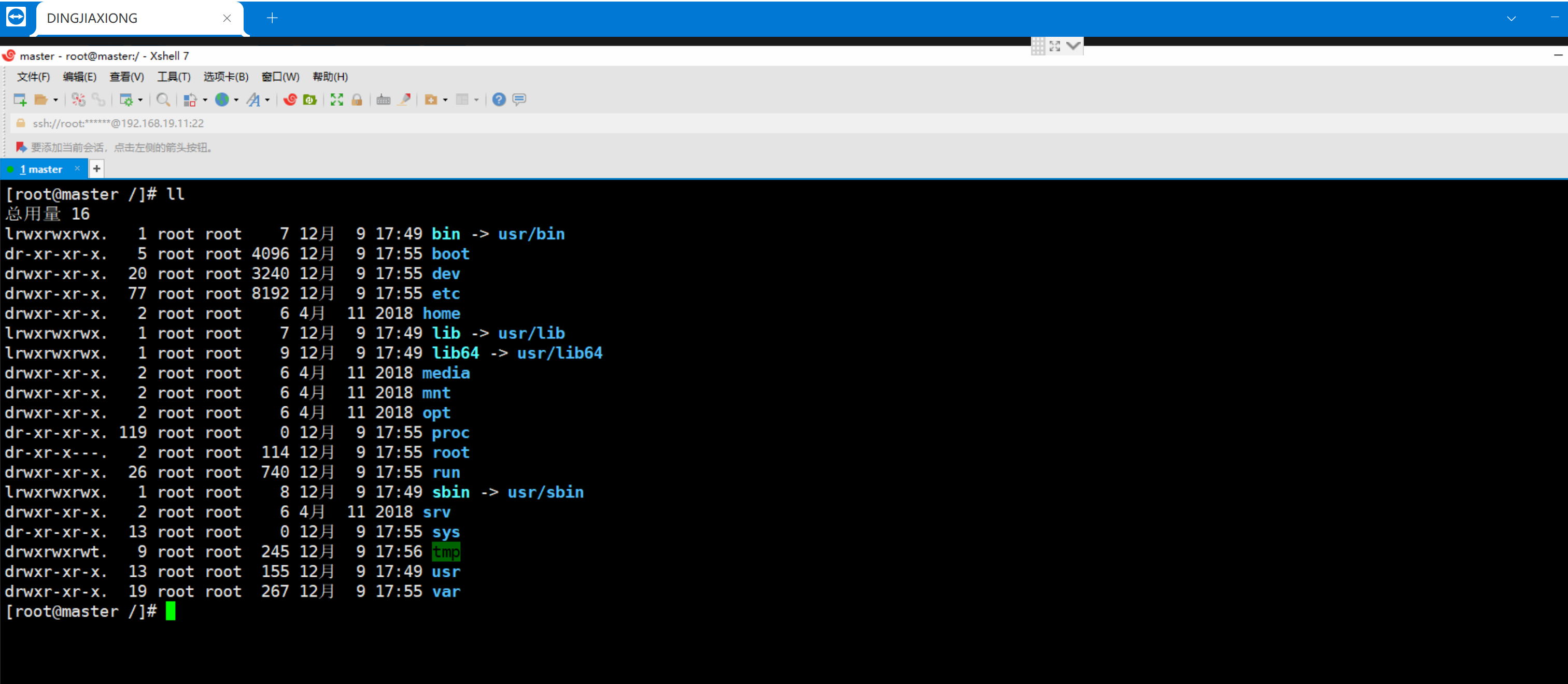Screen dimensions: 1568x684
Task: Click the Find magnifier icon
Action: [x=163, y=100]
